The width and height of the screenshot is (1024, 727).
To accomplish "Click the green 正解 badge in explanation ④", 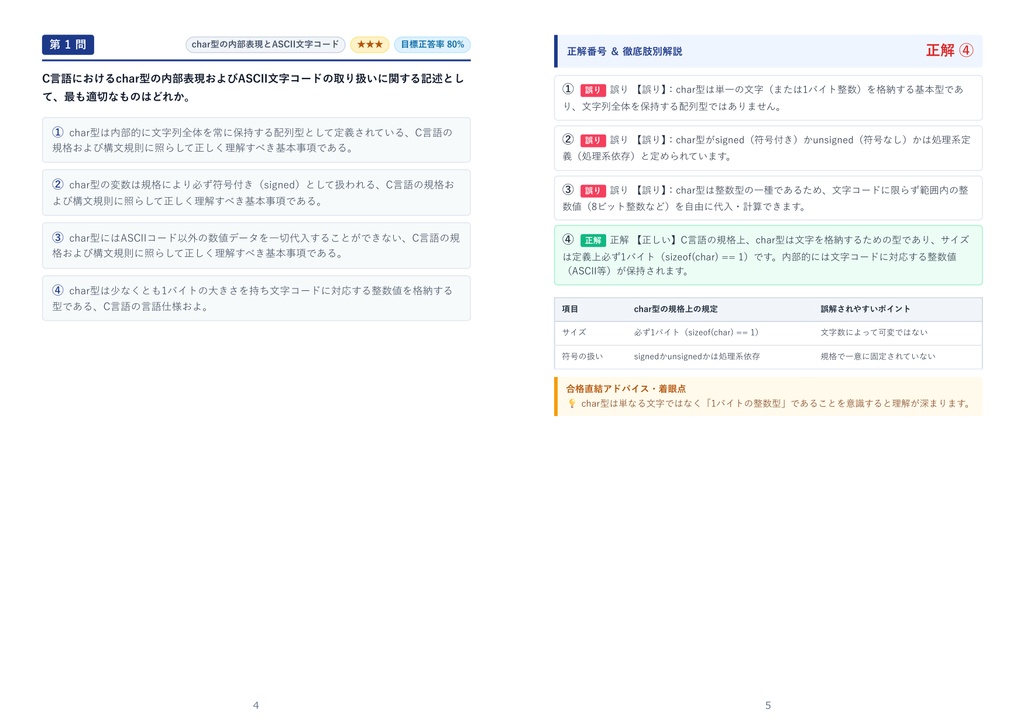I will 593,240.
